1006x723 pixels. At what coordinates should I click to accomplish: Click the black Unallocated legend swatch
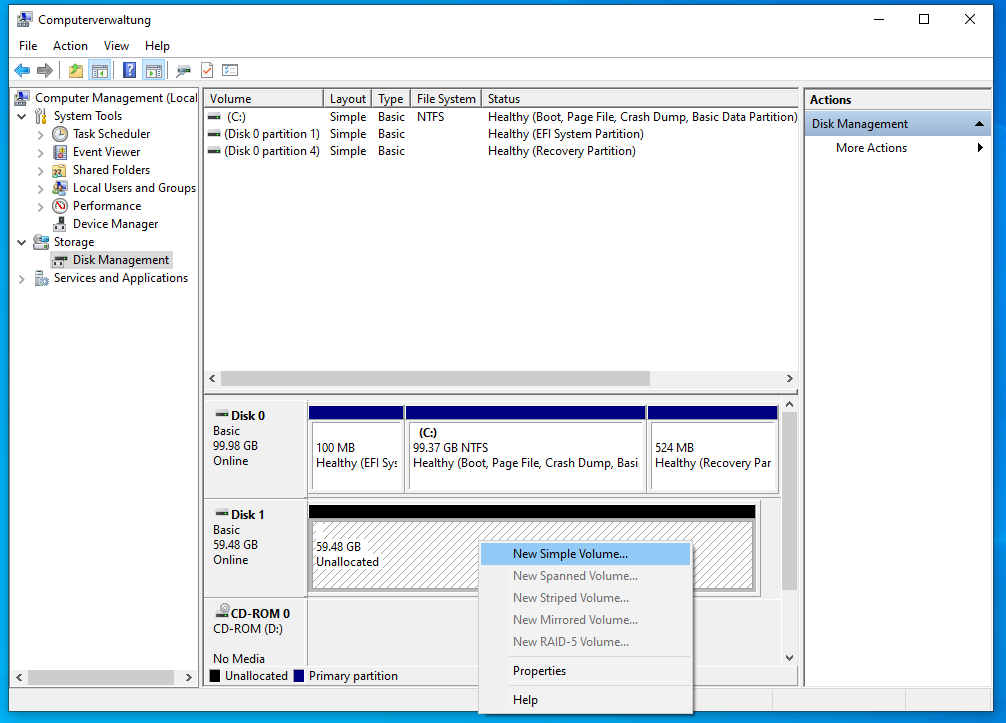coord(215,676)
